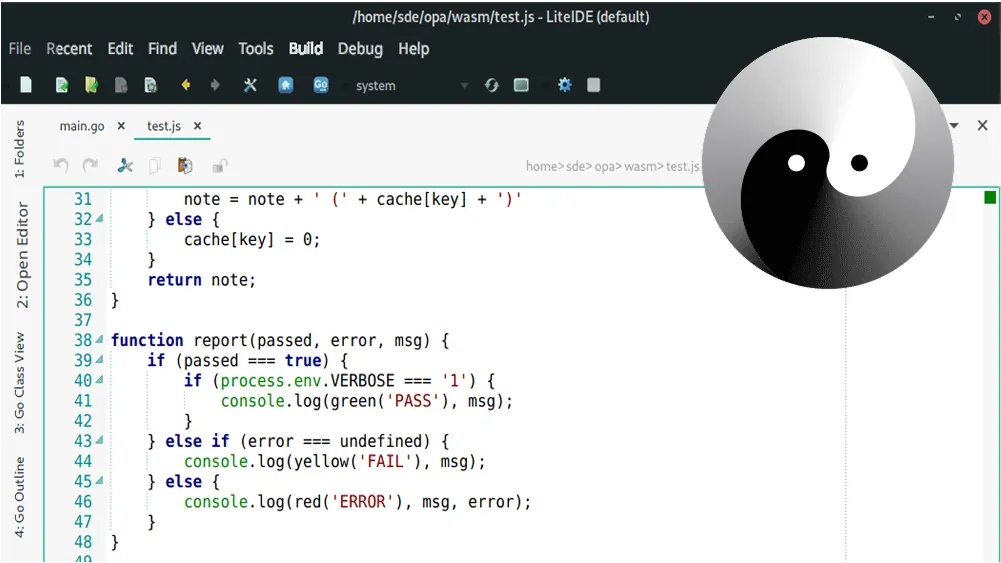
Task: Click the Open Folder toolbar icon
Action: tap(92, 86)
